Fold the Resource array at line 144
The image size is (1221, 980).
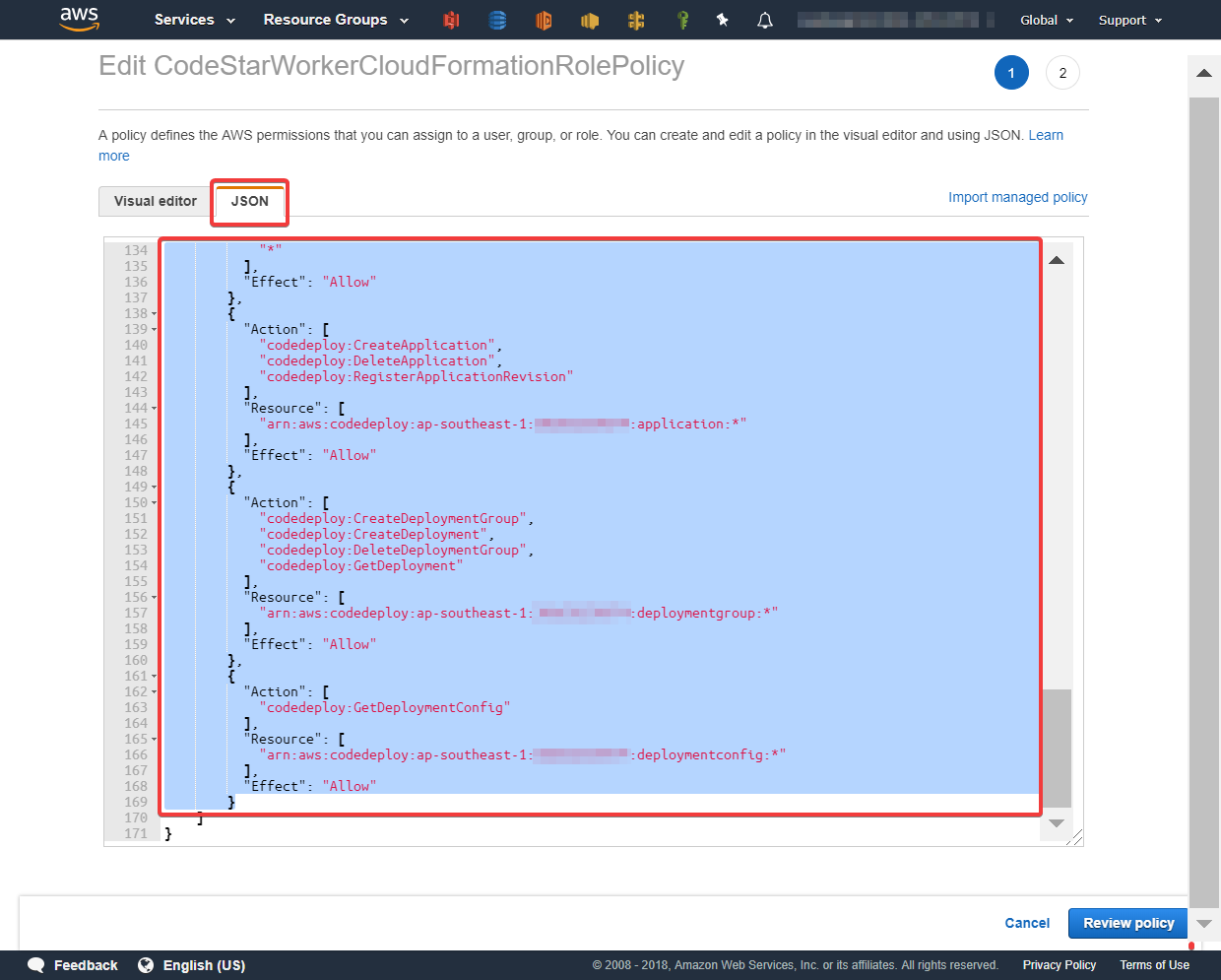(x=155, y=409)
